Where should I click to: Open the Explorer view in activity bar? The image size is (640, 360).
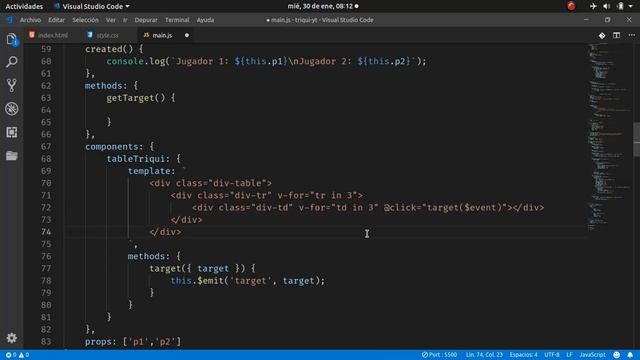11,39
